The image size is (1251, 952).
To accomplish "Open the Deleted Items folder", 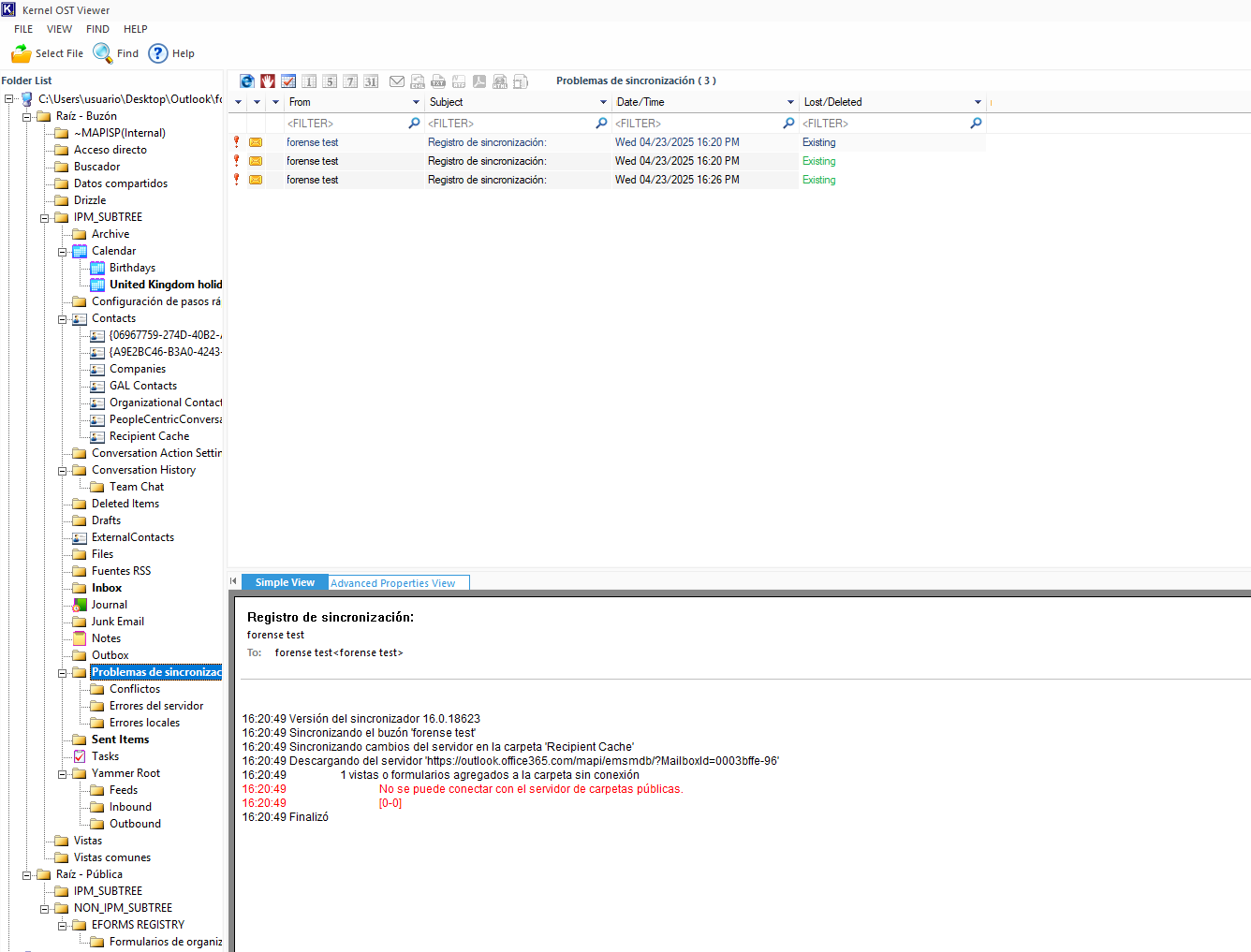I will click(125, 504).
